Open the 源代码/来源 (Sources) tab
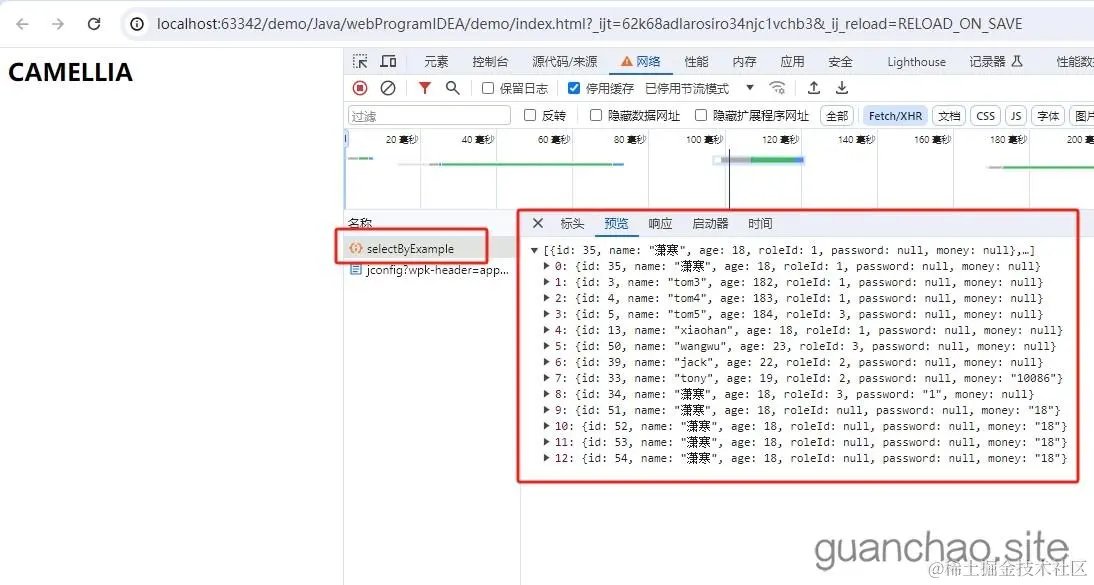Screen dimensions: 1094x585 564,61
